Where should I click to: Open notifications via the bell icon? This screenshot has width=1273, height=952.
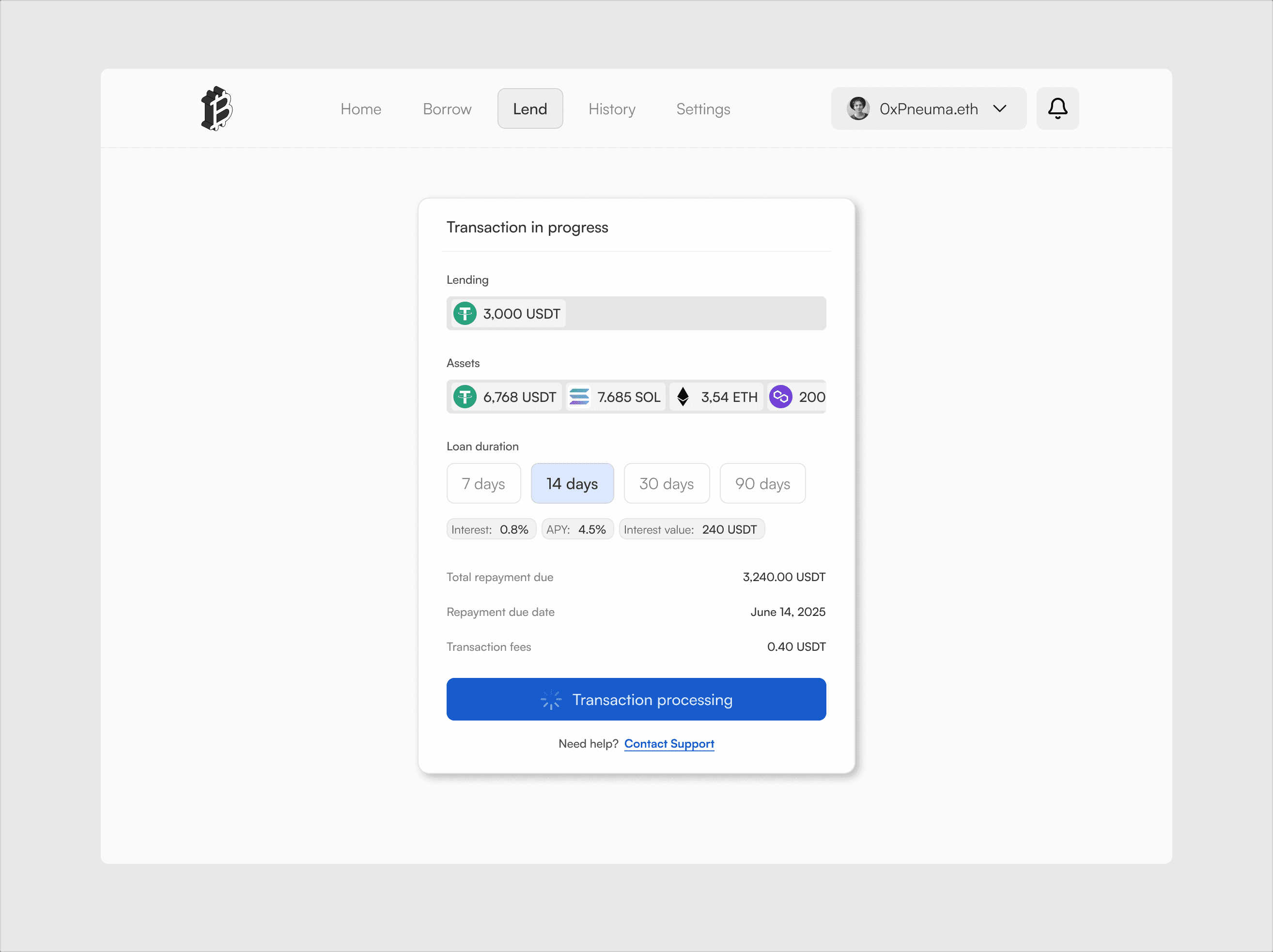[x=1057, y=108]
